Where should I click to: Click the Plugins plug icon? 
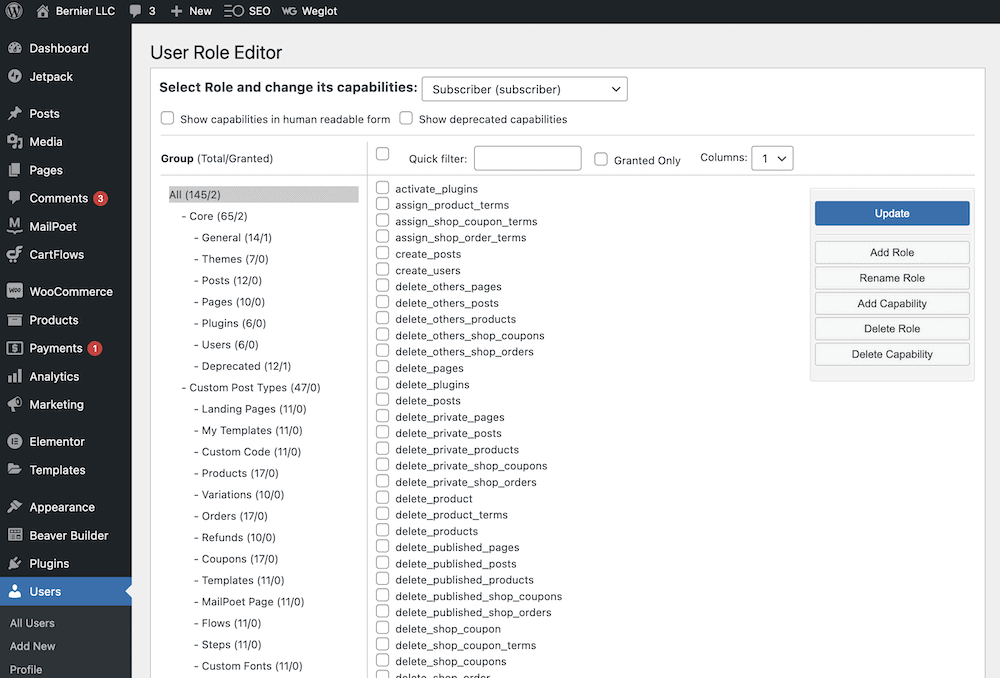15,563
